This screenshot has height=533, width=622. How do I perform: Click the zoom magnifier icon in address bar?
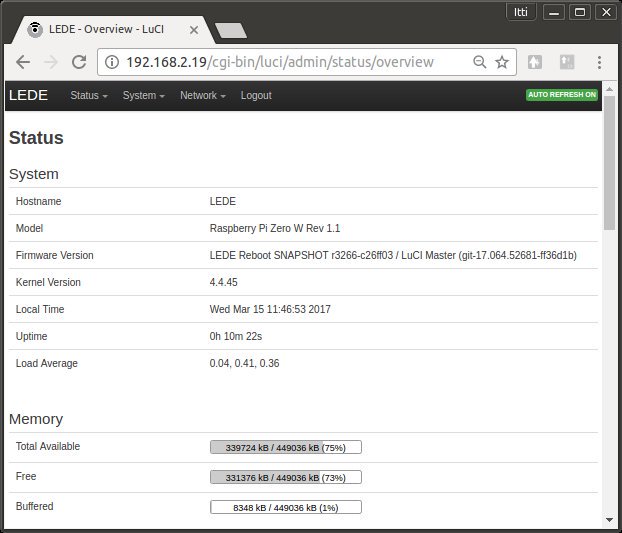point(480,62)
